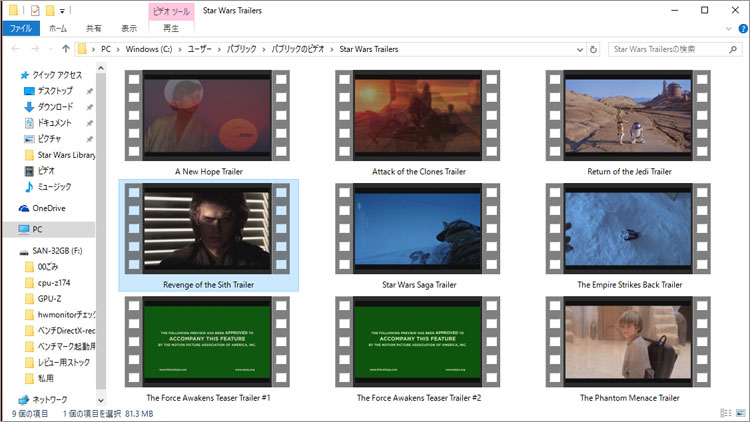This screenshot has height=422, width=750.
Task: Open the ファイル menu tab
Action: click(x=22, y=29)
